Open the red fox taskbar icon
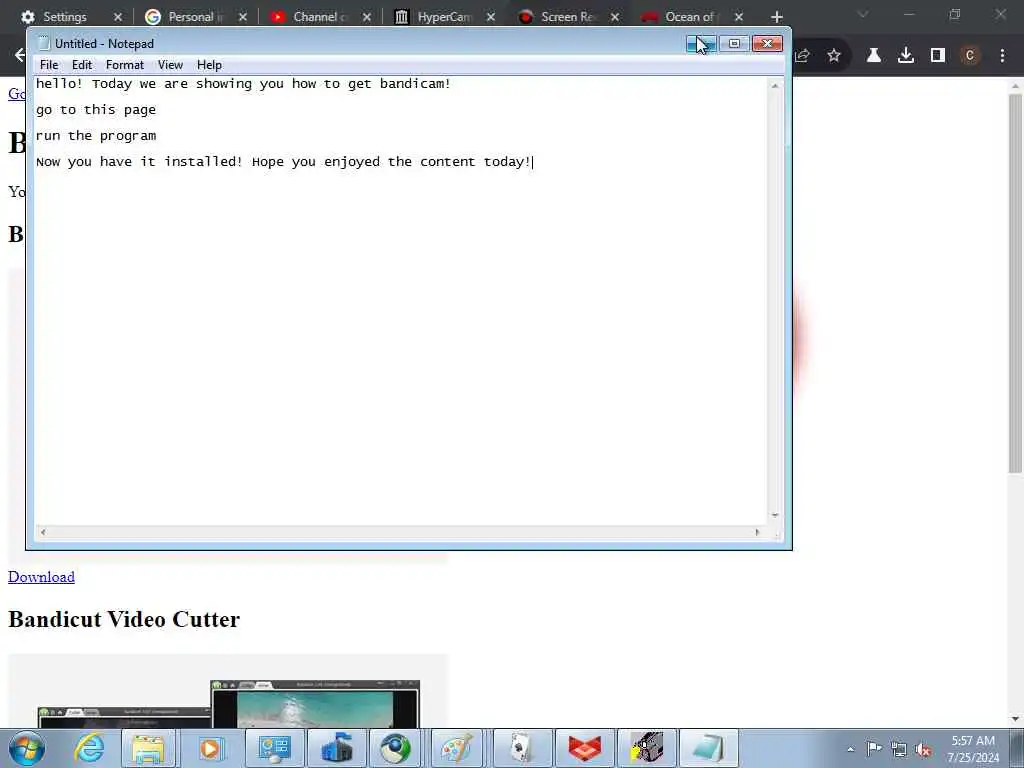The height and width of the screenshot is (768, 1024). click(x=584, y=748)
